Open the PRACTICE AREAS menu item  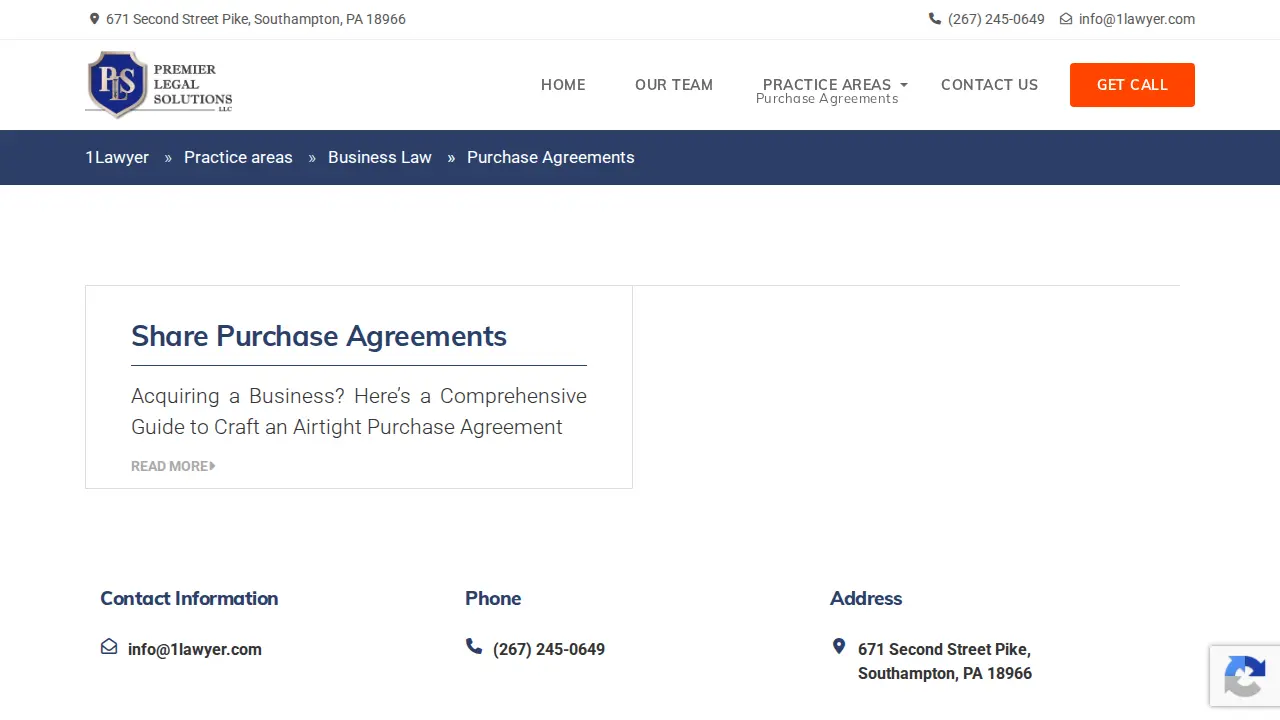click(x=827, y=85)
